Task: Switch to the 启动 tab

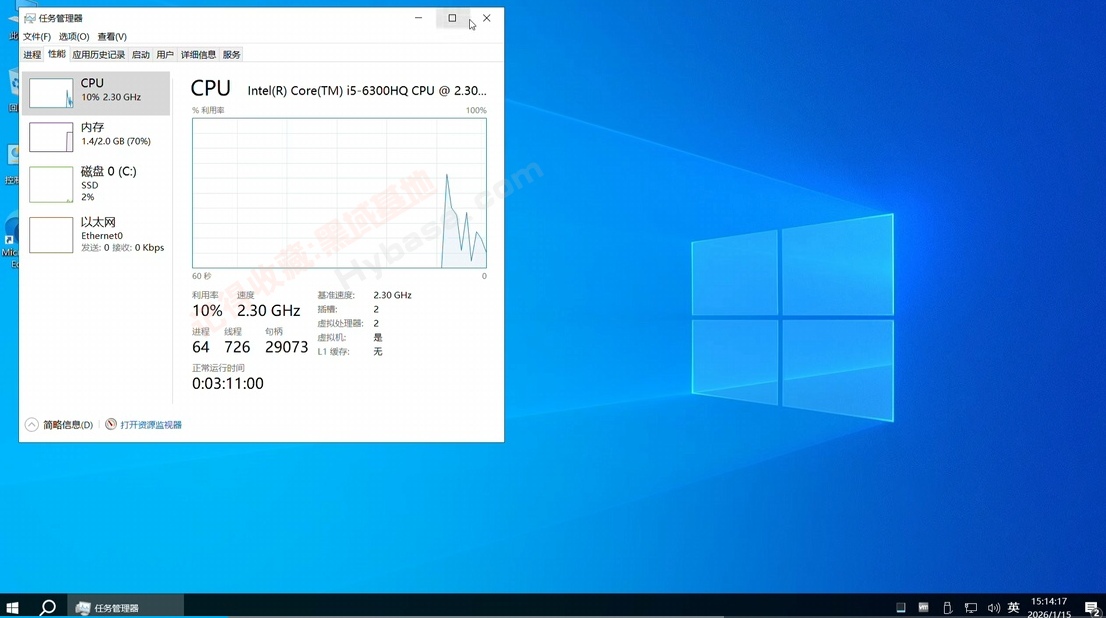Action: pyautogui.click(x=140, y=55)
